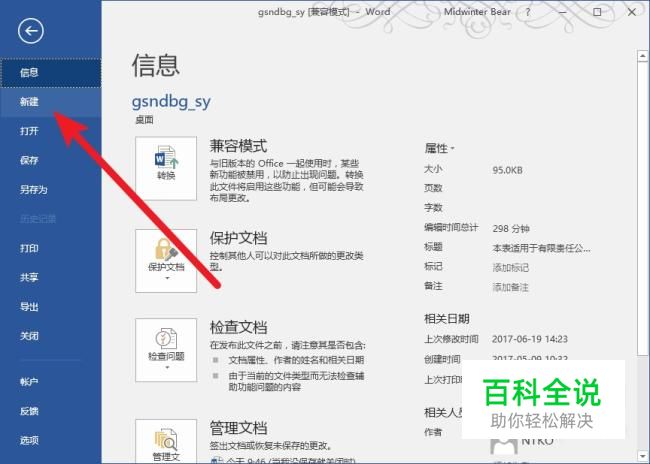Click the 95.0KB size value

pos(507,170)
